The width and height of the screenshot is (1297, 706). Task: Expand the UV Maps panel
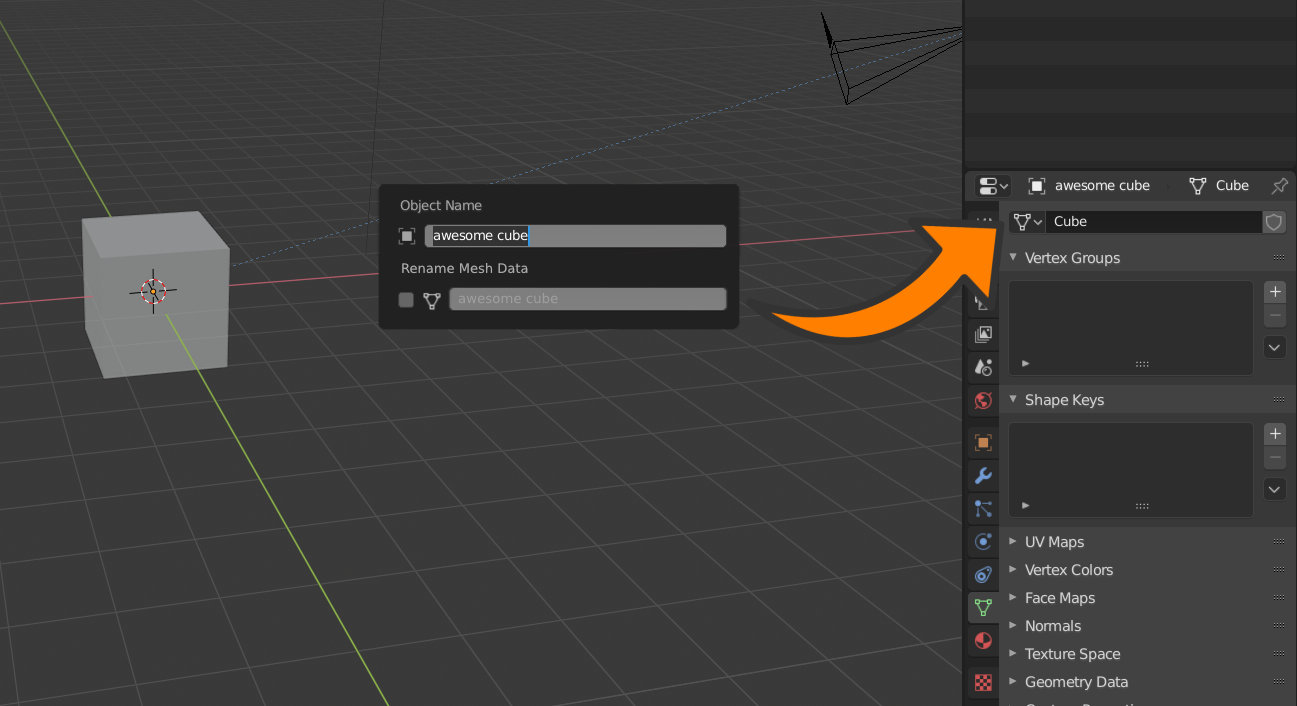1012,542
